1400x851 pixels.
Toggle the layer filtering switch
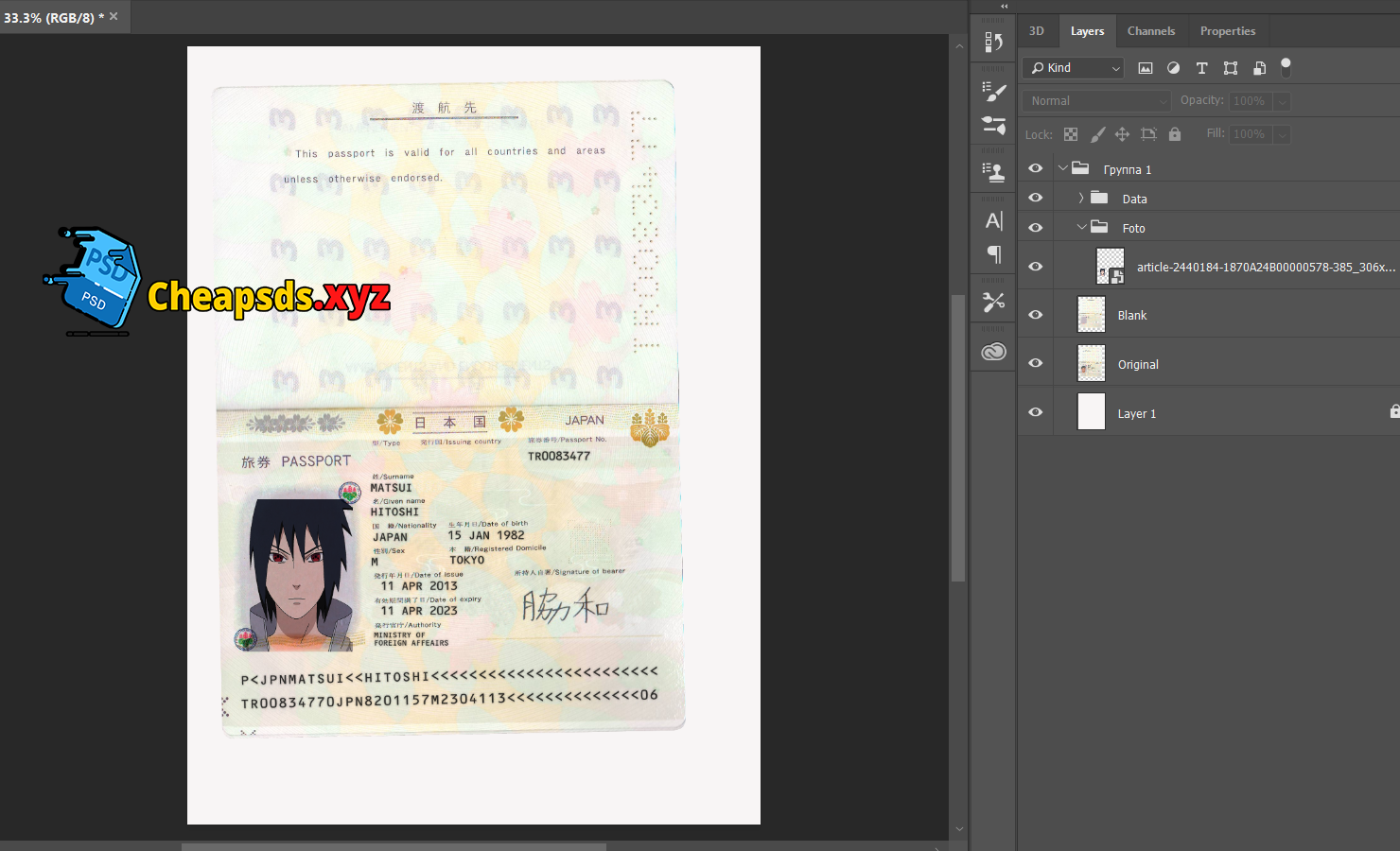[x=1286, y=66]
